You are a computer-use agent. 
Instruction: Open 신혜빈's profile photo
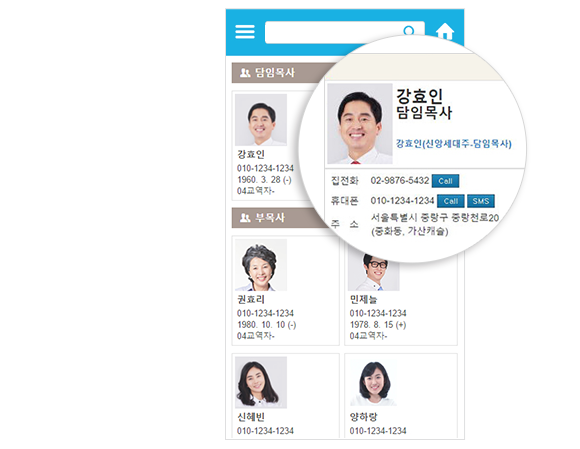[x=261, y=382]
